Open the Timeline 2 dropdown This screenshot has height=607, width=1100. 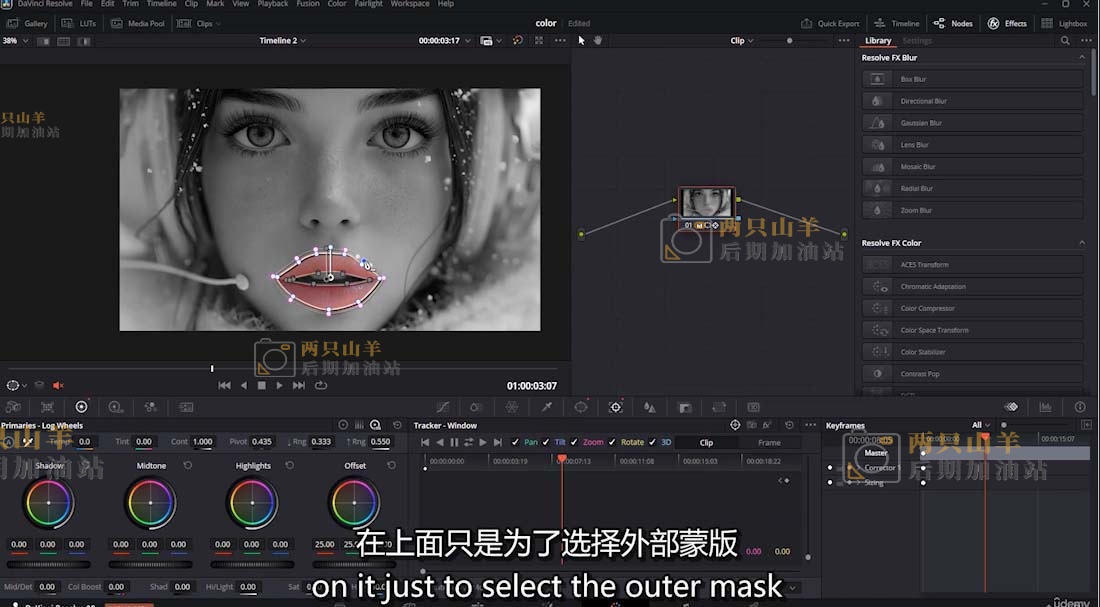tap(282, 40)
